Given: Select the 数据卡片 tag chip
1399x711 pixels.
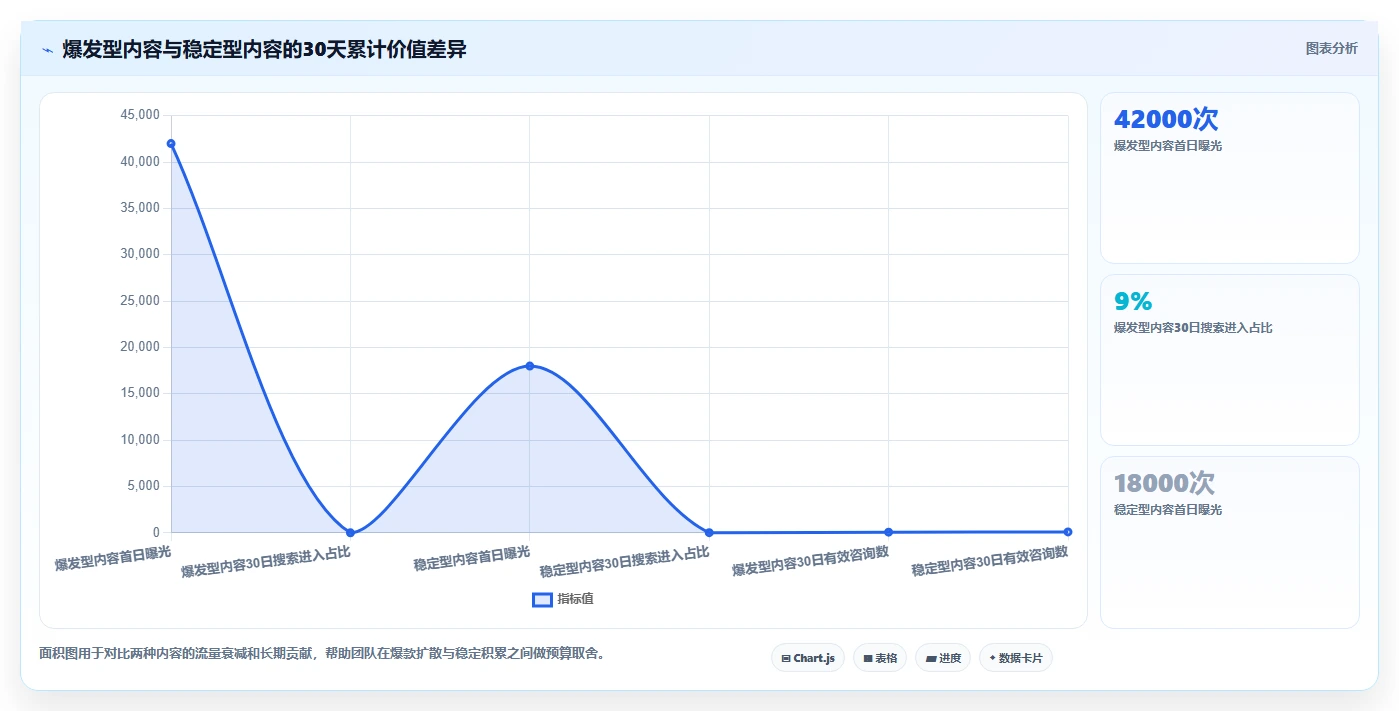Looking at the screenshot, I should pyautogui.click(x=1016, y=658).
